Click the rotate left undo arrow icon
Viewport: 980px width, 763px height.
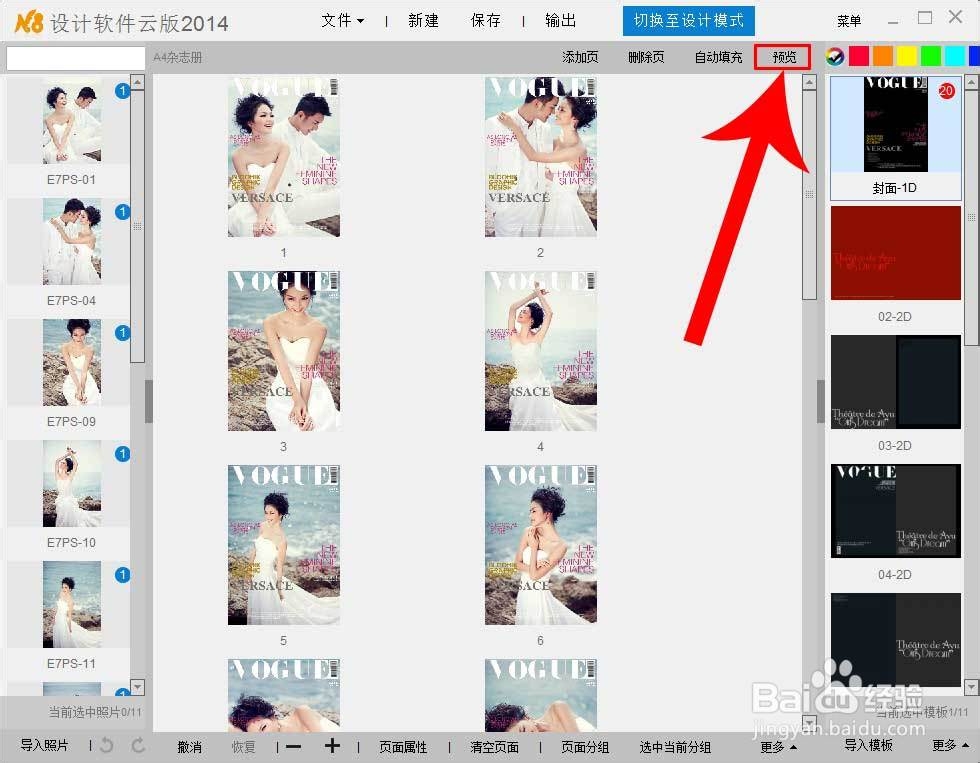pos(107,745)
